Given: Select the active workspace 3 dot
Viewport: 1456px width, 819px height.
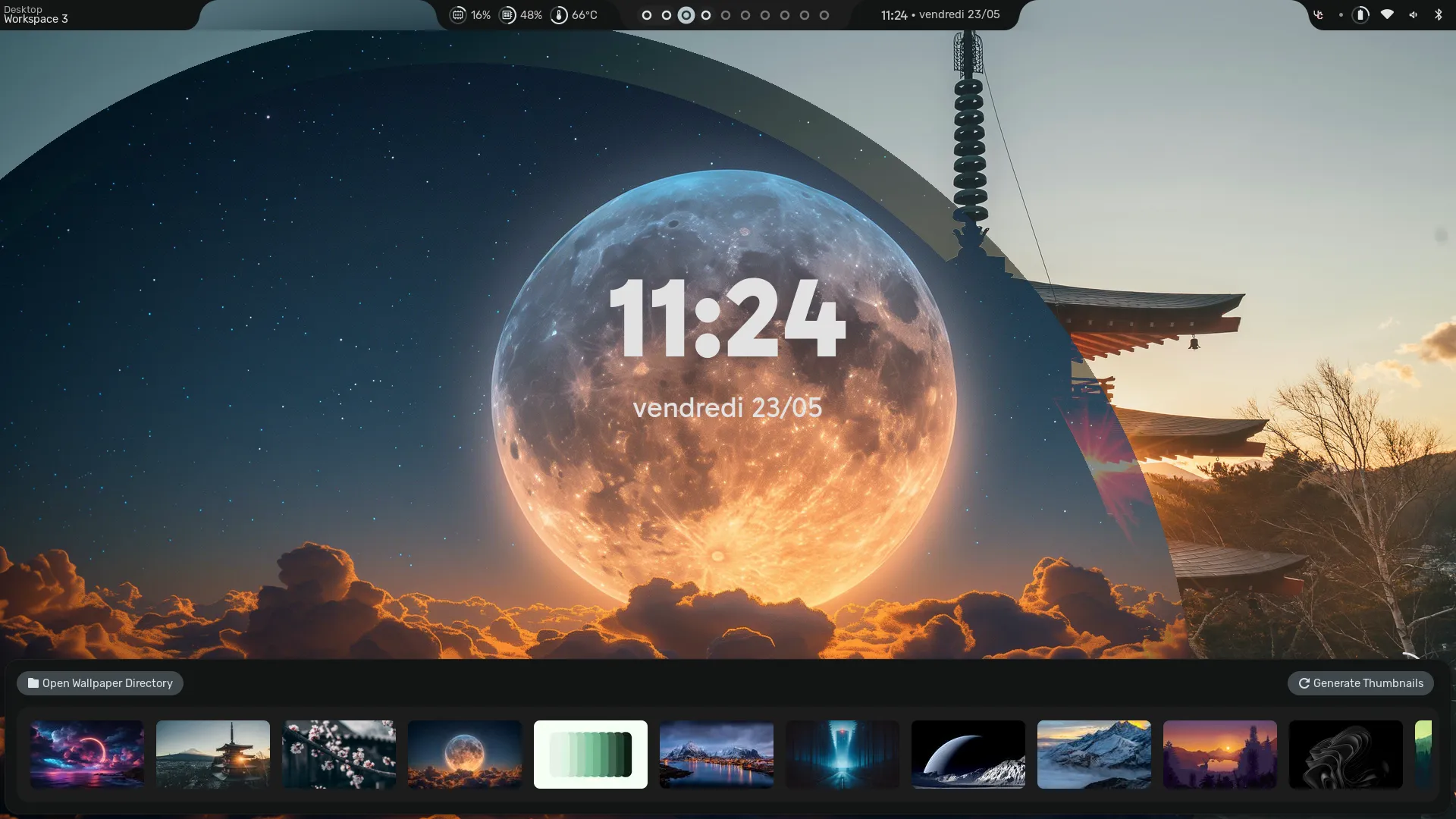Looking at the screenshot, I should 686,15.
